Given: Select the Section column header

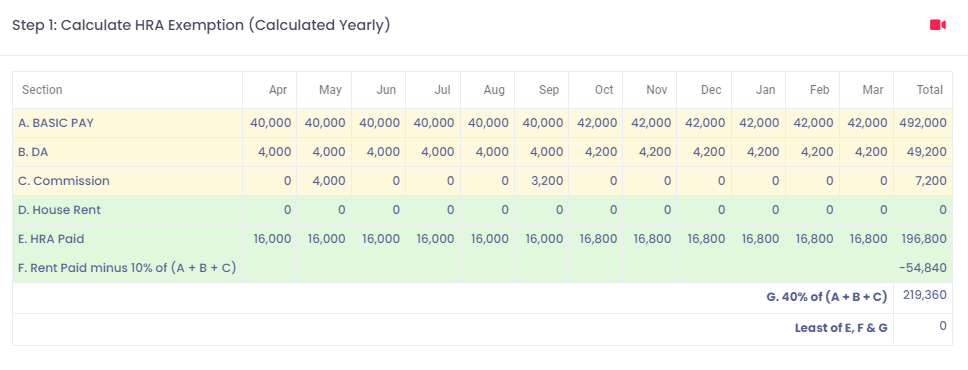Looking at the screenshot, I should tap(42, 90).
